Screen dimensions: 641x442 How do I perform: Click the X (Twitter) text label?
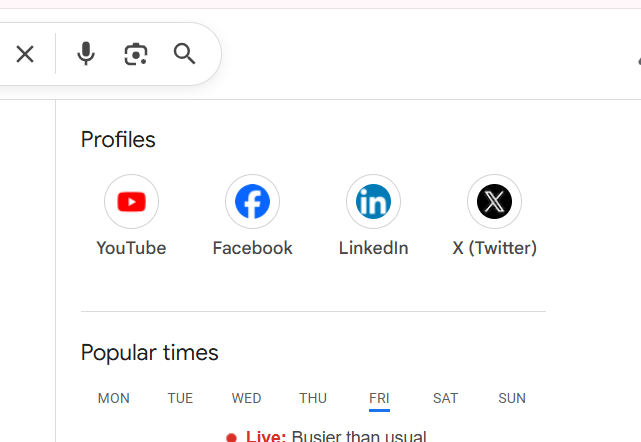point(494,248)
